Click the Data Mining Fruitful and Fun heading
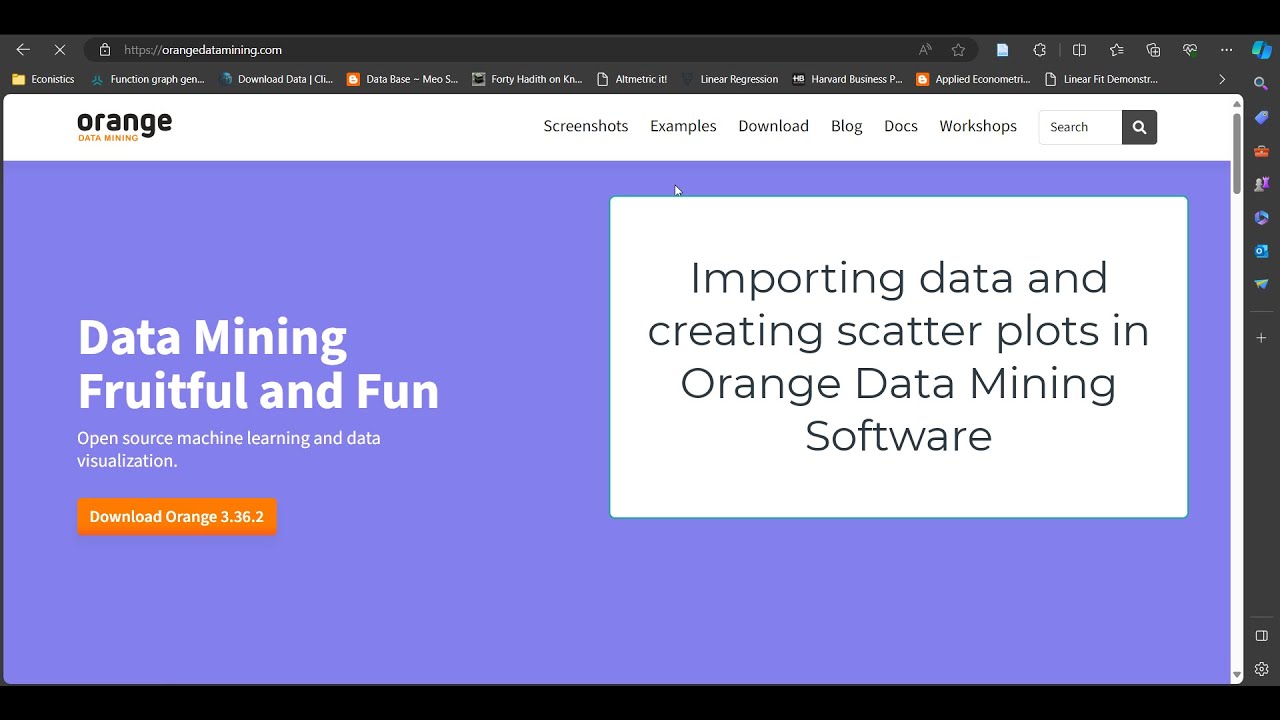This screenshot has width=1280, height=720. pyautogui.click(x=258, y=364)
